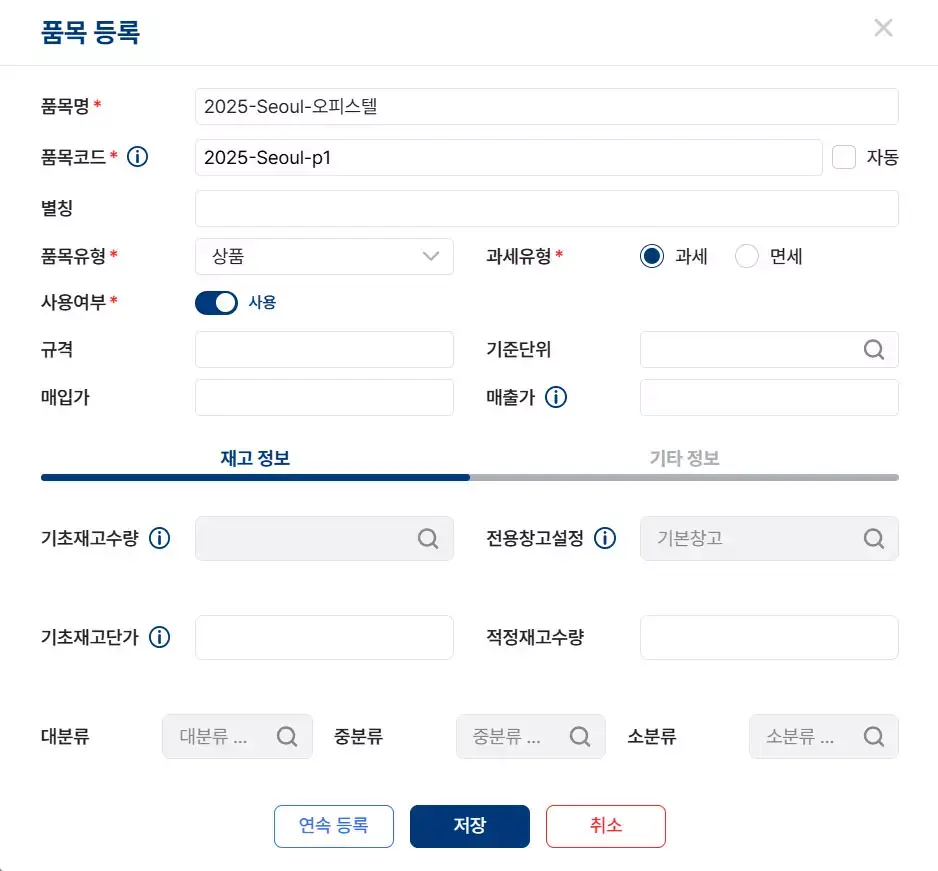Click the 별칭 input field
This screenshot has height=871, width=938.
546,208
